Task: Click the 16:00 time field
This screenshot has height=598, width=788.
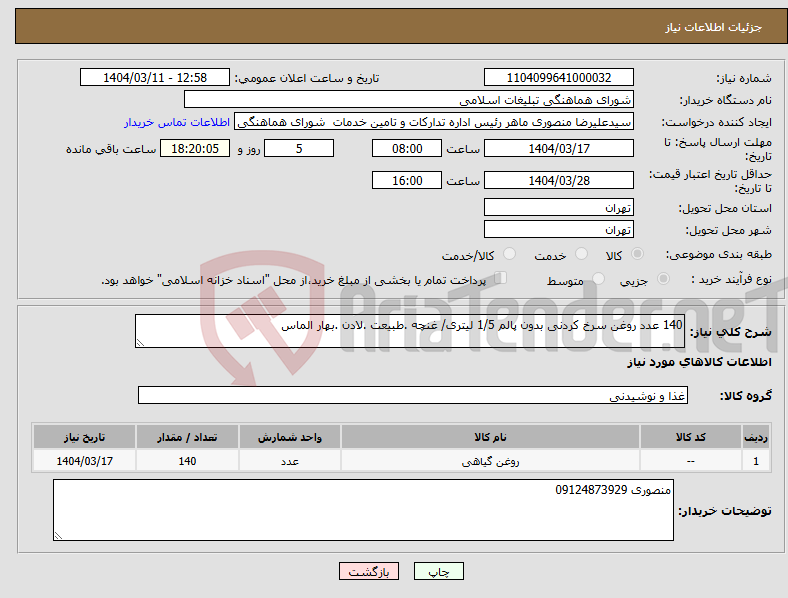Action: (x=407, y=180)
